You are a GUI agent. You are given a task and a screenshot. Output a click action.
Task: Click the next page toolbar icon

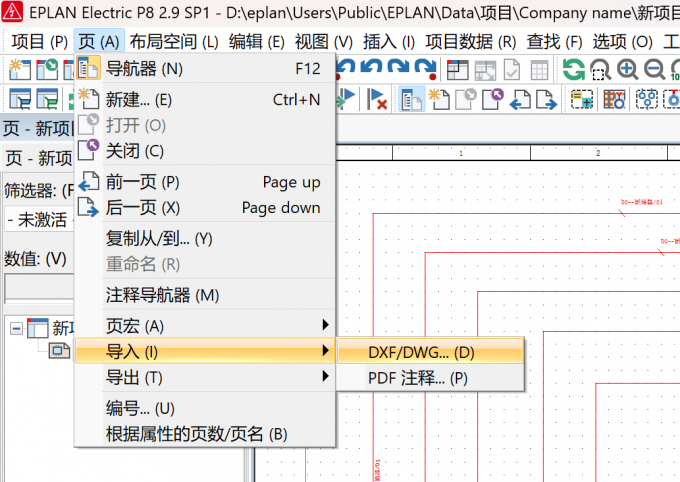click(546, 99)
